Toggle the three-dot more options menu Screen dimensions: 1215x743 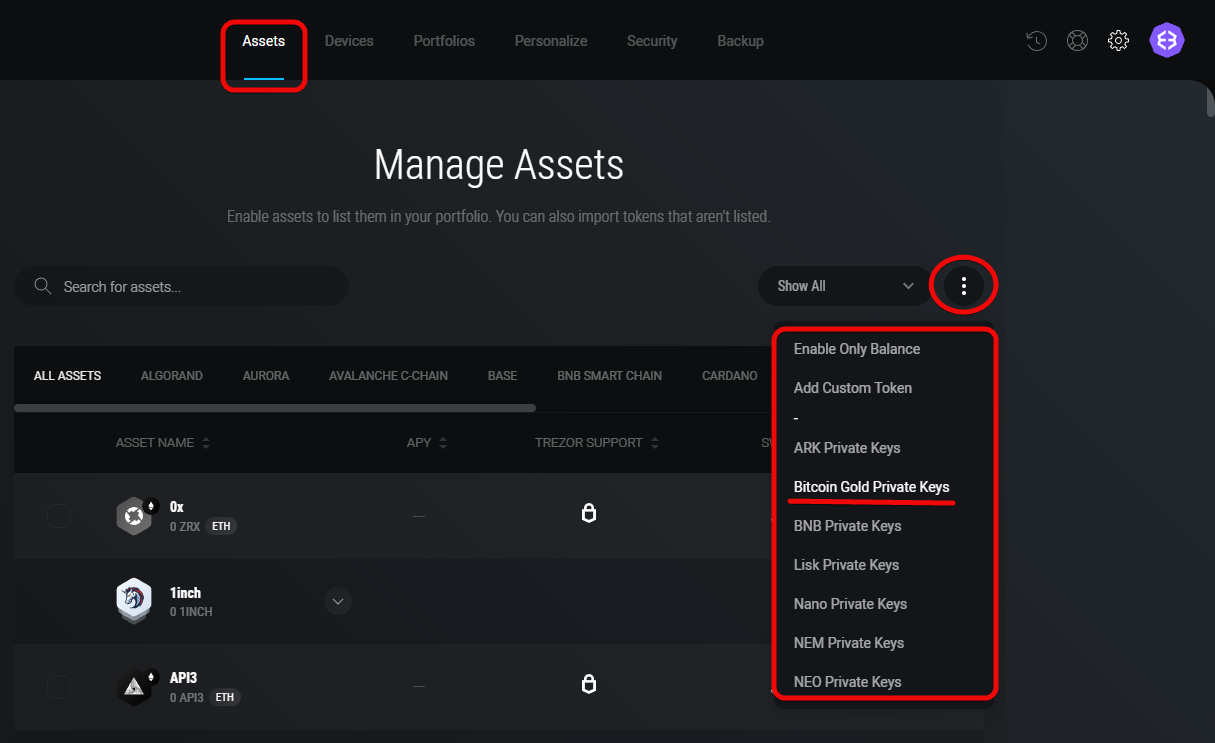tap(964, 287)
